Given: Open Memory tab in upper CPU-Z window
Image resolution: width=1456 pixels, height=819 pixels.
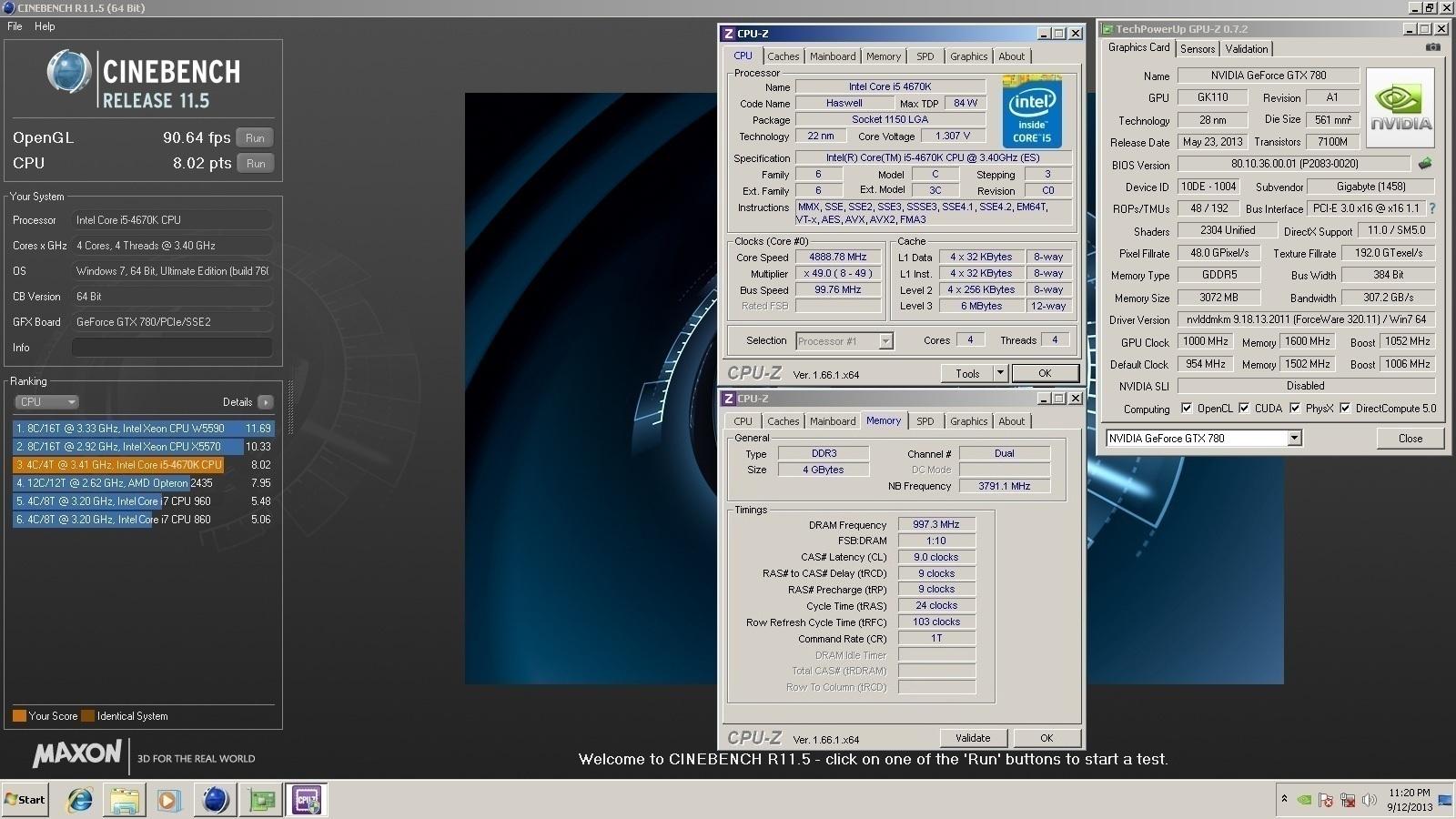Looking at the screenshot, I should click(x=883, y=56).
